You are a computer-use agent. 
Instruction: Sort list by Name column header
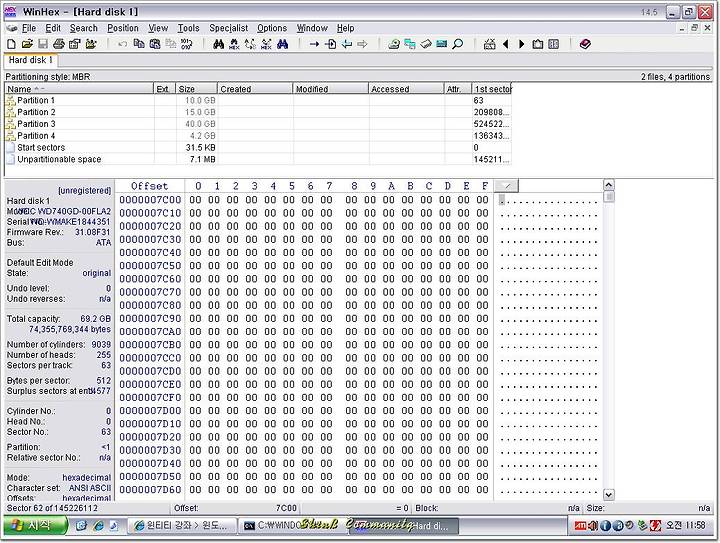79,89
